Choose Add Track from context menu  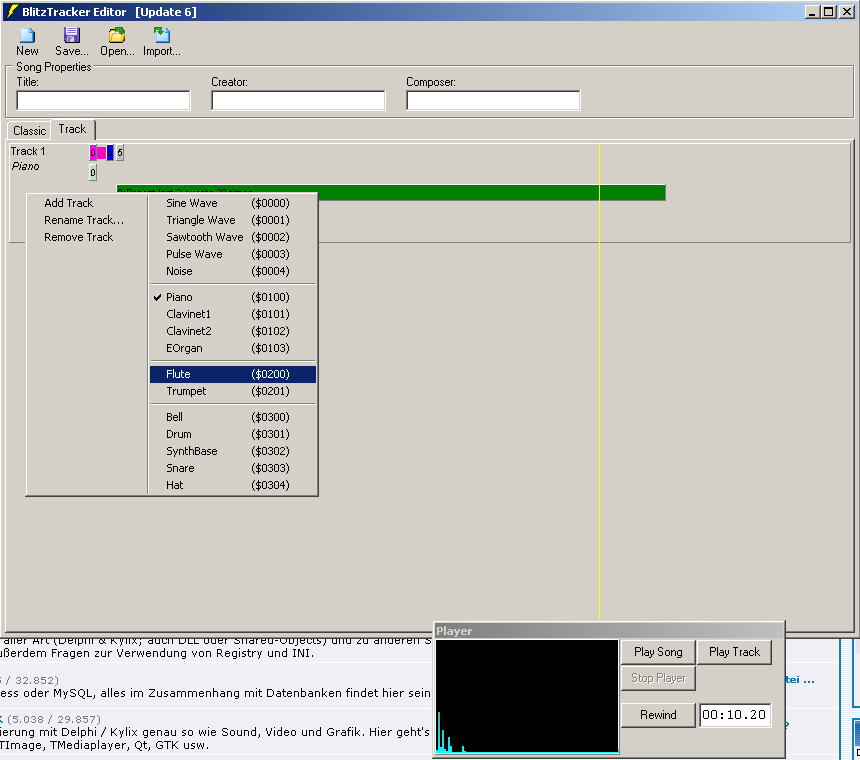tap(69, 203)
